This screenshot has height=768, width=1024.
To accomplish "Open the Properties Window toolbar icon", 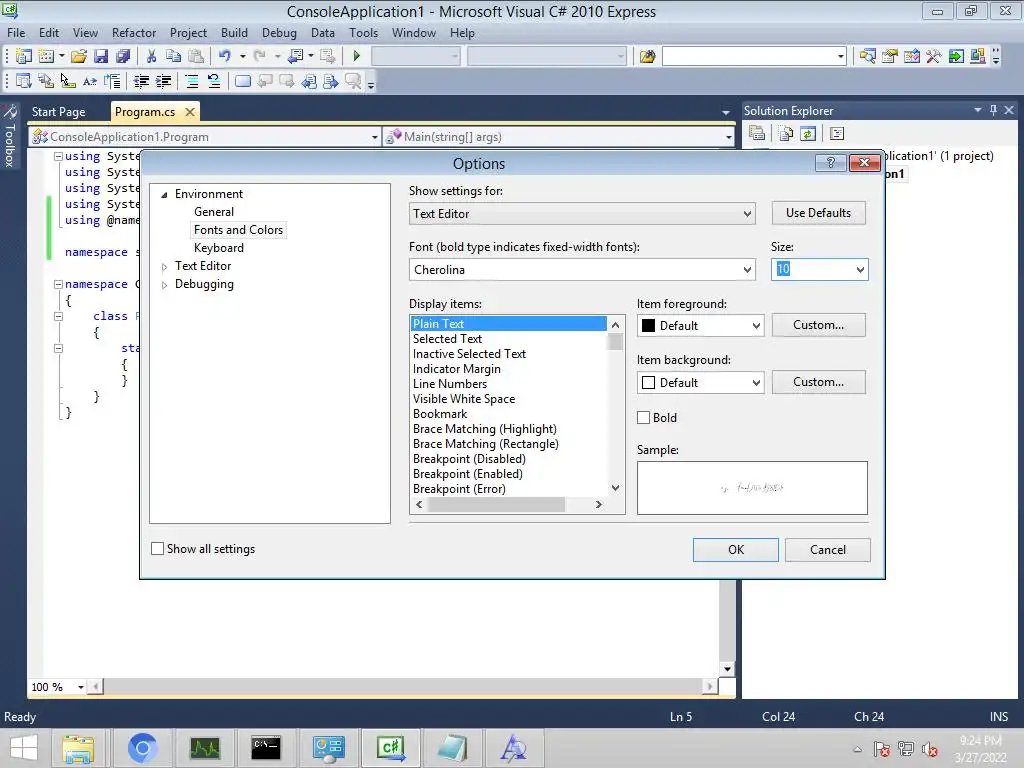I will [x=889, y=56].
